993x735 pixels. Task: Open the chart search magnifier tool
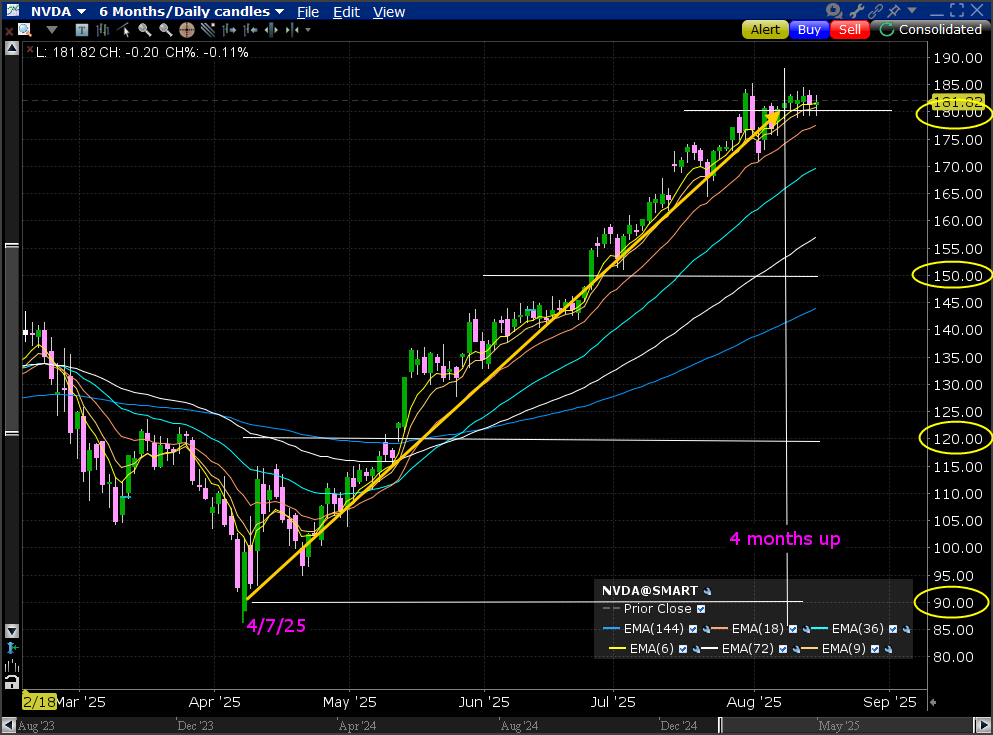[25, 30]
